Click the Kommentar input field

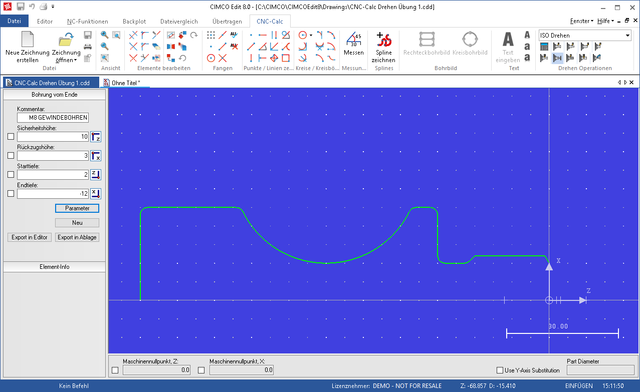(53, 118)
